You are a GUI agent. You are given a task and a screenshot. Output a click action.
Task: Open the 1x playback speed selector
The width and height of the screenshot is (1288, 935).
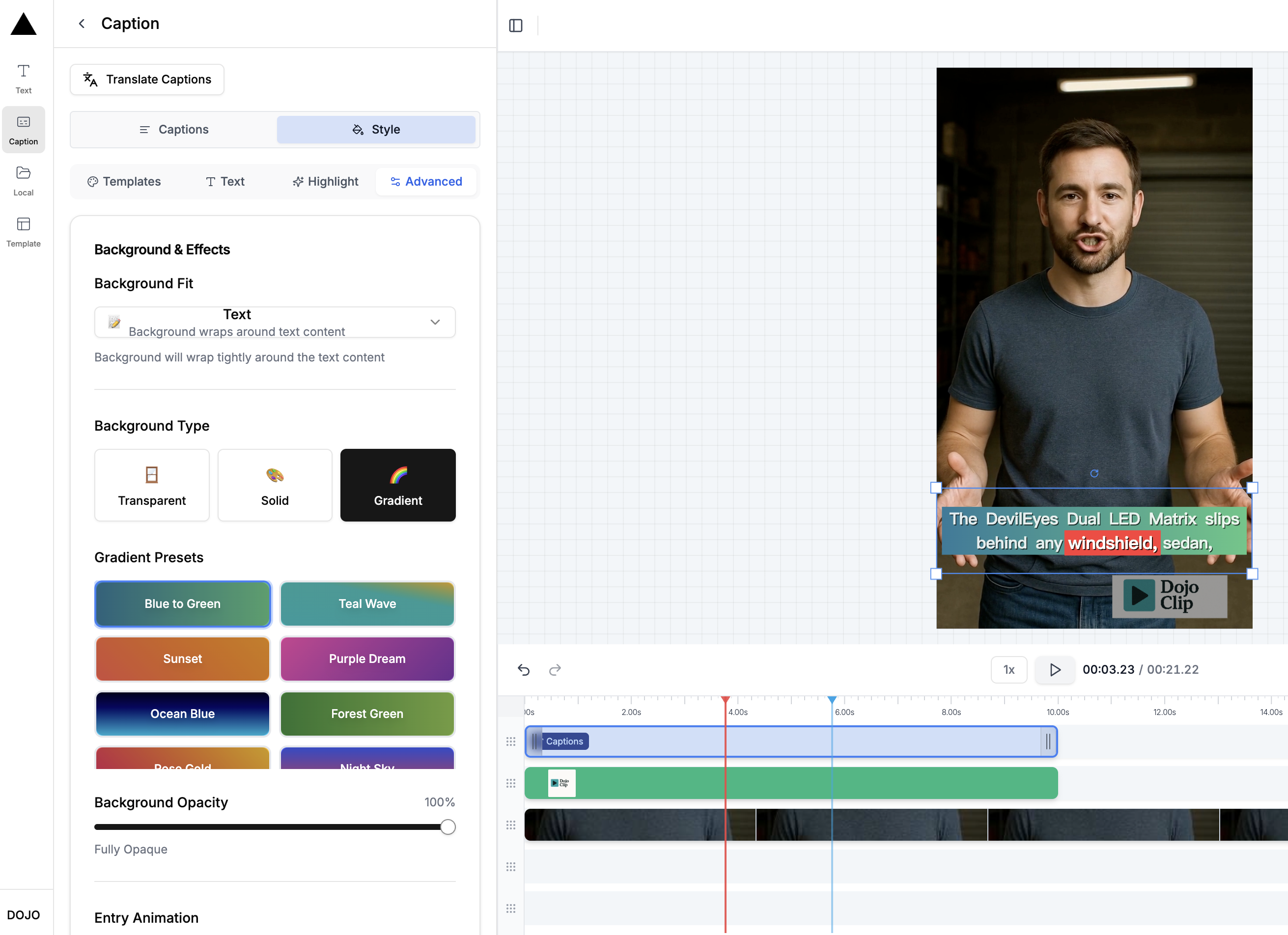point(1009,670)
